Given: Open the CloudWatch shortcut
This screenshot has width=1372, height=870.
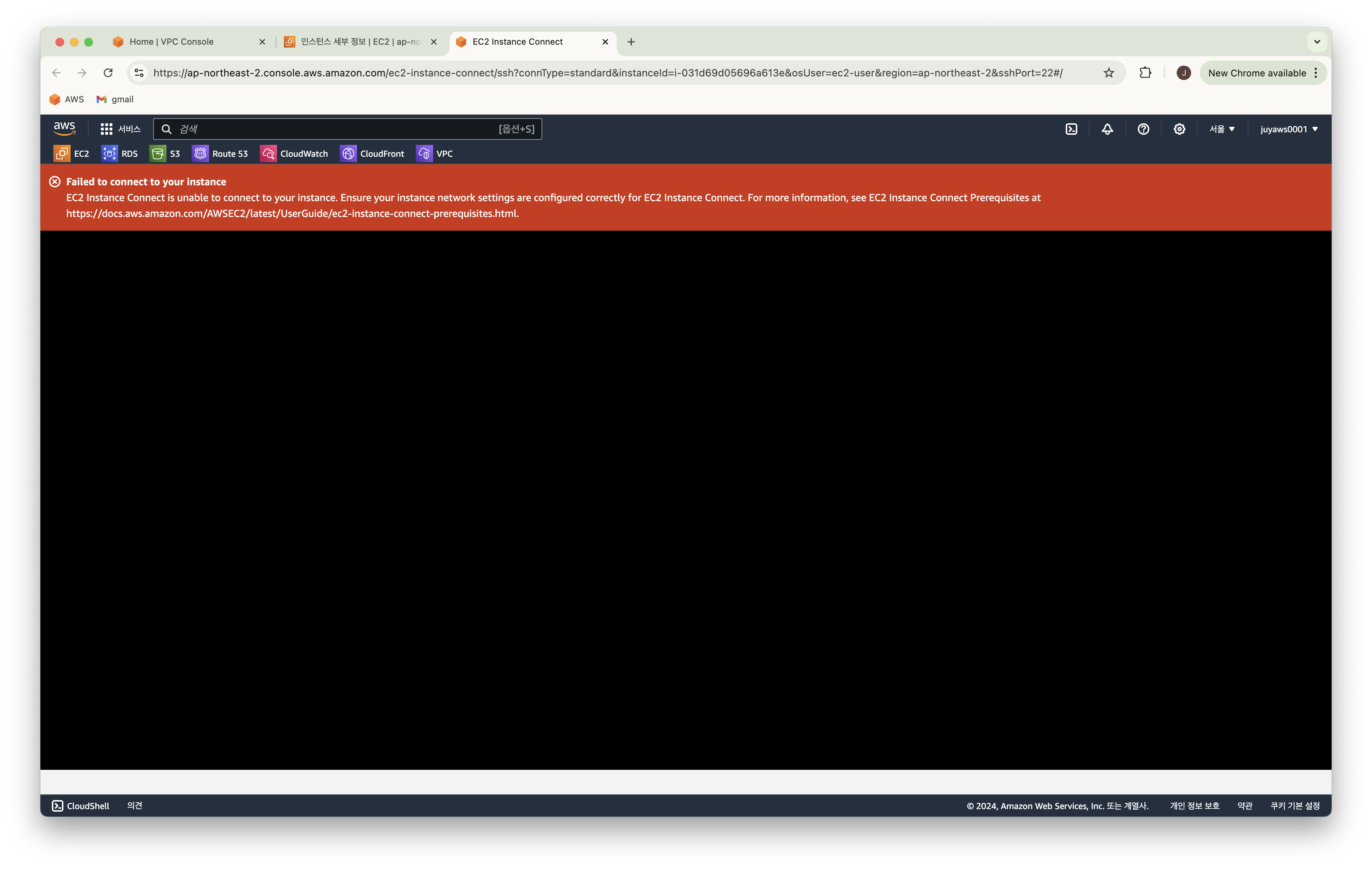Looking at the screenshot, I should pyautogui.click(x=294, y=154).
